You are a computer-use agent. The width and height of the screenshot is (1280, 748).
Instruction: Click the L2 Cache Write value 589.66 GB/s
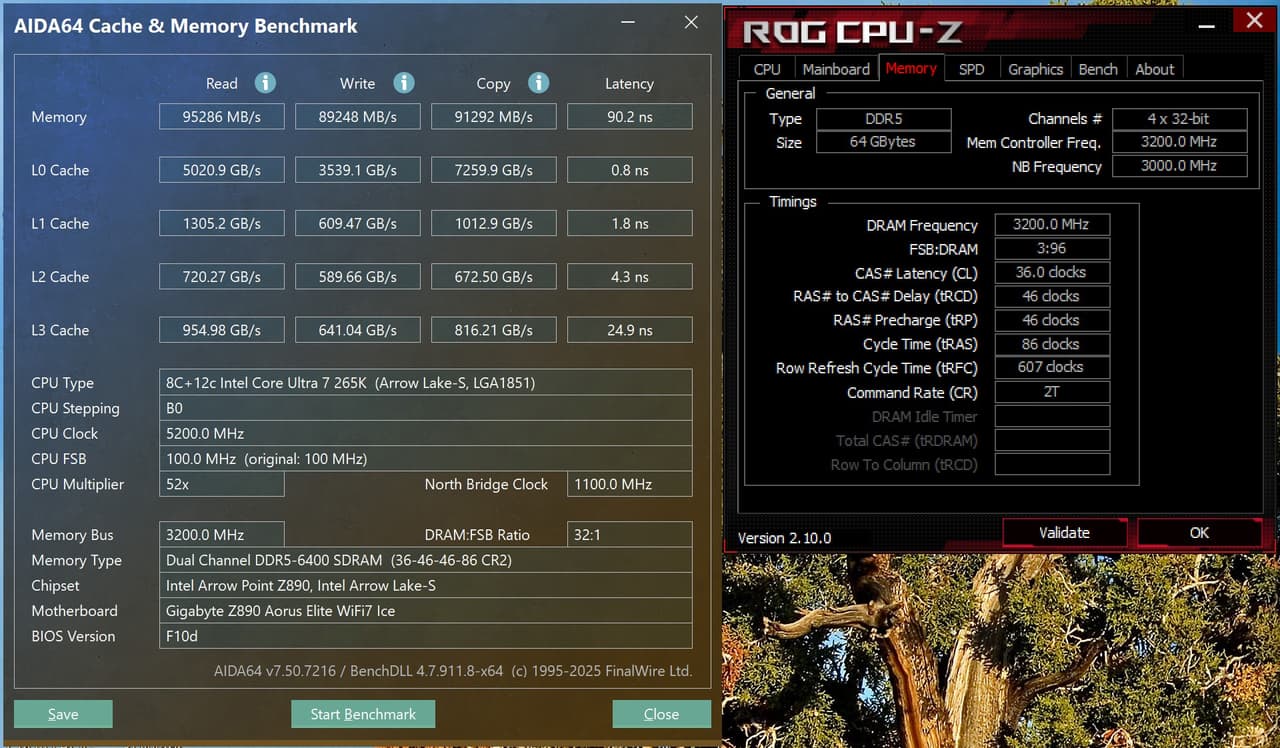358,276
